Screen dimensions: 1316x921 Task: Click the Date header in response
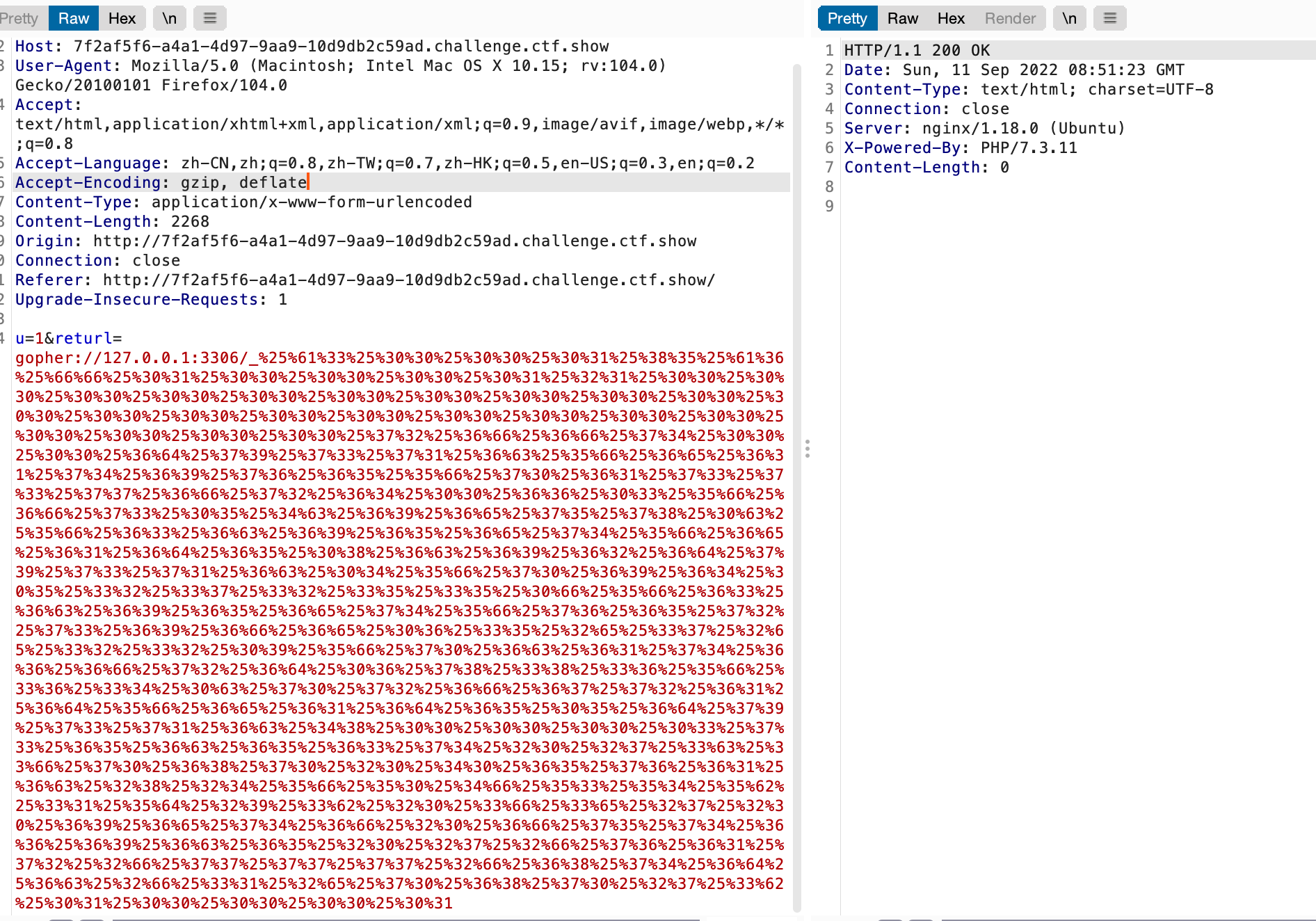pyautogui.click(x=1014, y=70)
